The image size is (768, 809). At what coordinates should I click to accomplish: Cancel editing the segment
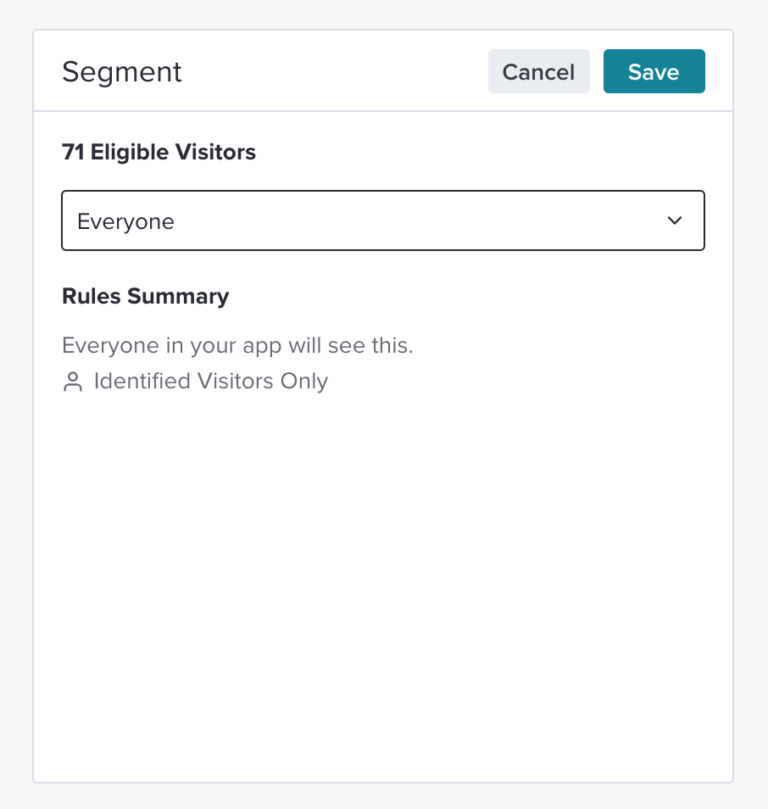click(x=538, y=71)
